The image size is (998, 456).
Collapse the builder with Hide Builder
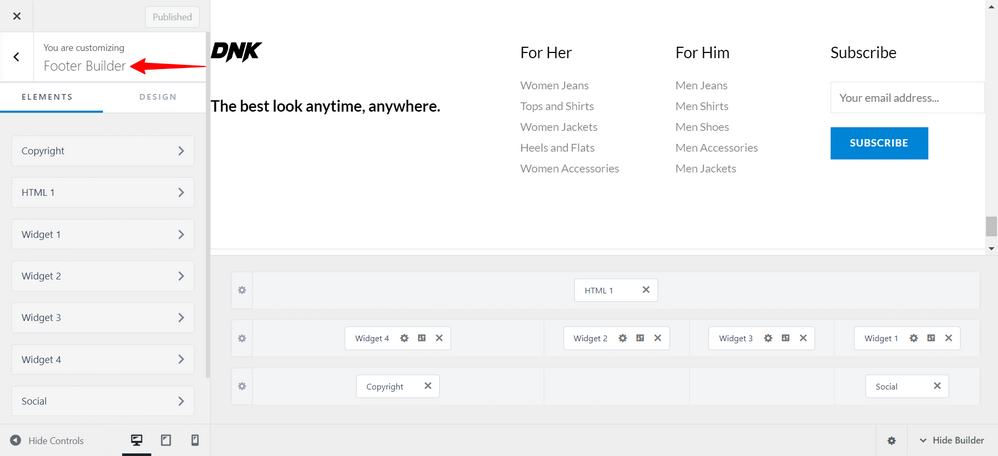click(x=950, y=441)
